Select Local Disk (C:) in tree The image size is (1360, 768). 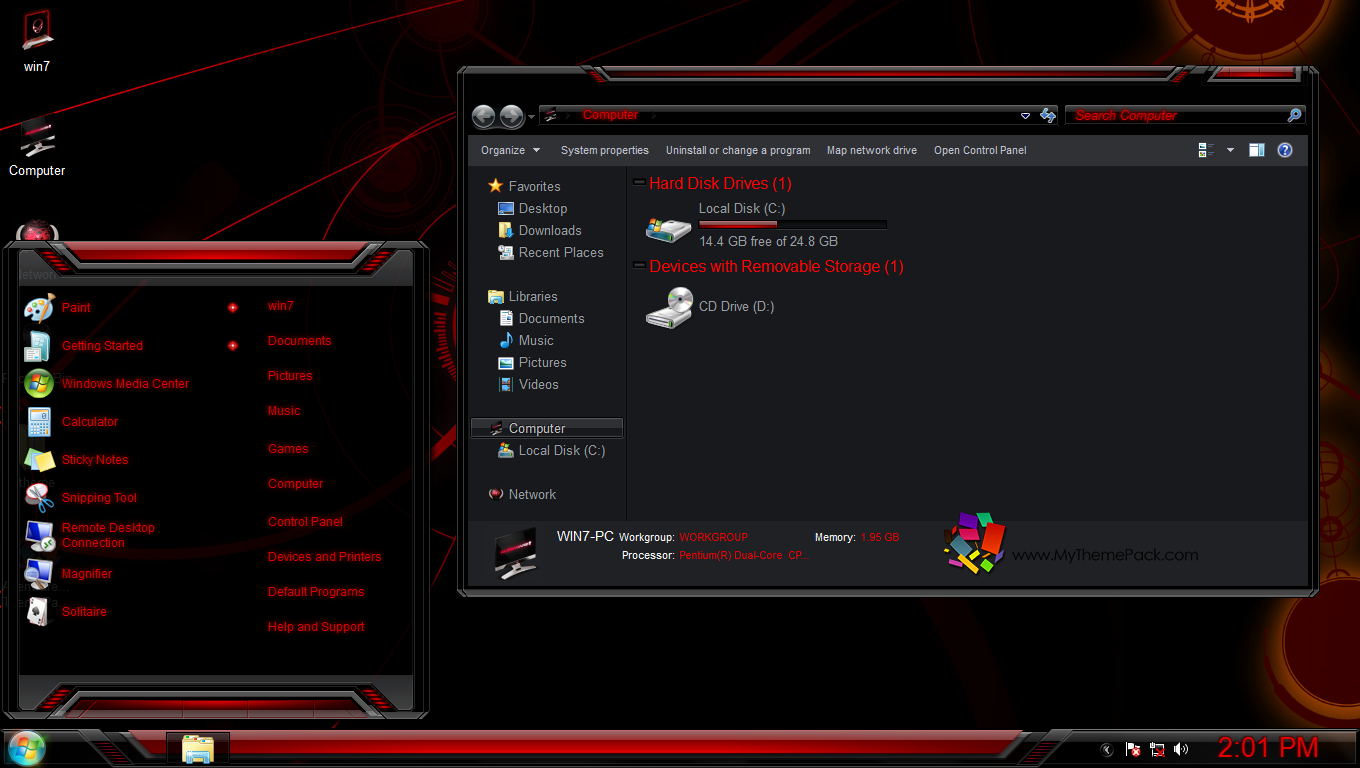551,450
